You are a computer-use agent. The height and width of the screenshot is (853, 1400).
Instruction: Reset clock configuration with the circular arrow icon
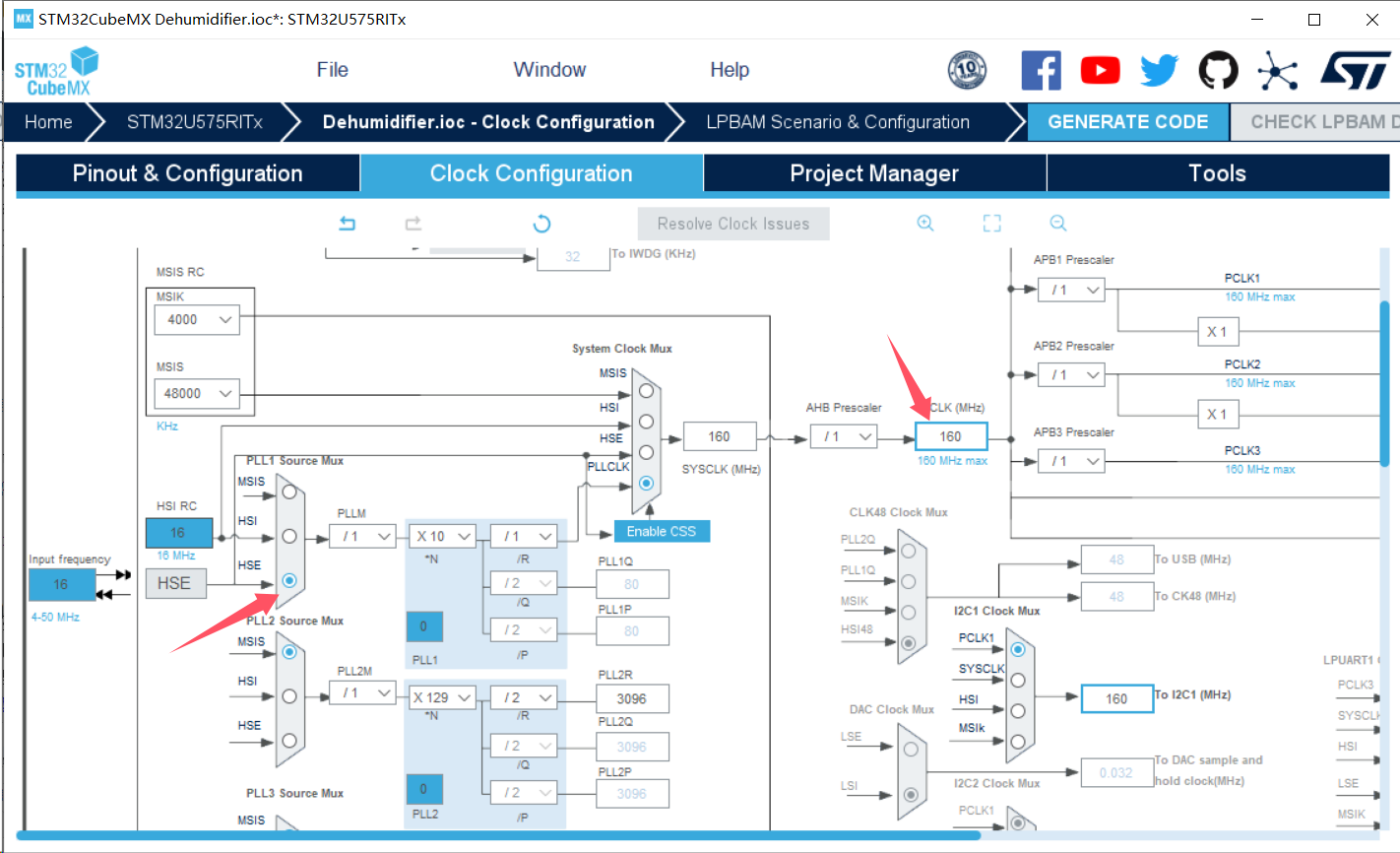541,224
